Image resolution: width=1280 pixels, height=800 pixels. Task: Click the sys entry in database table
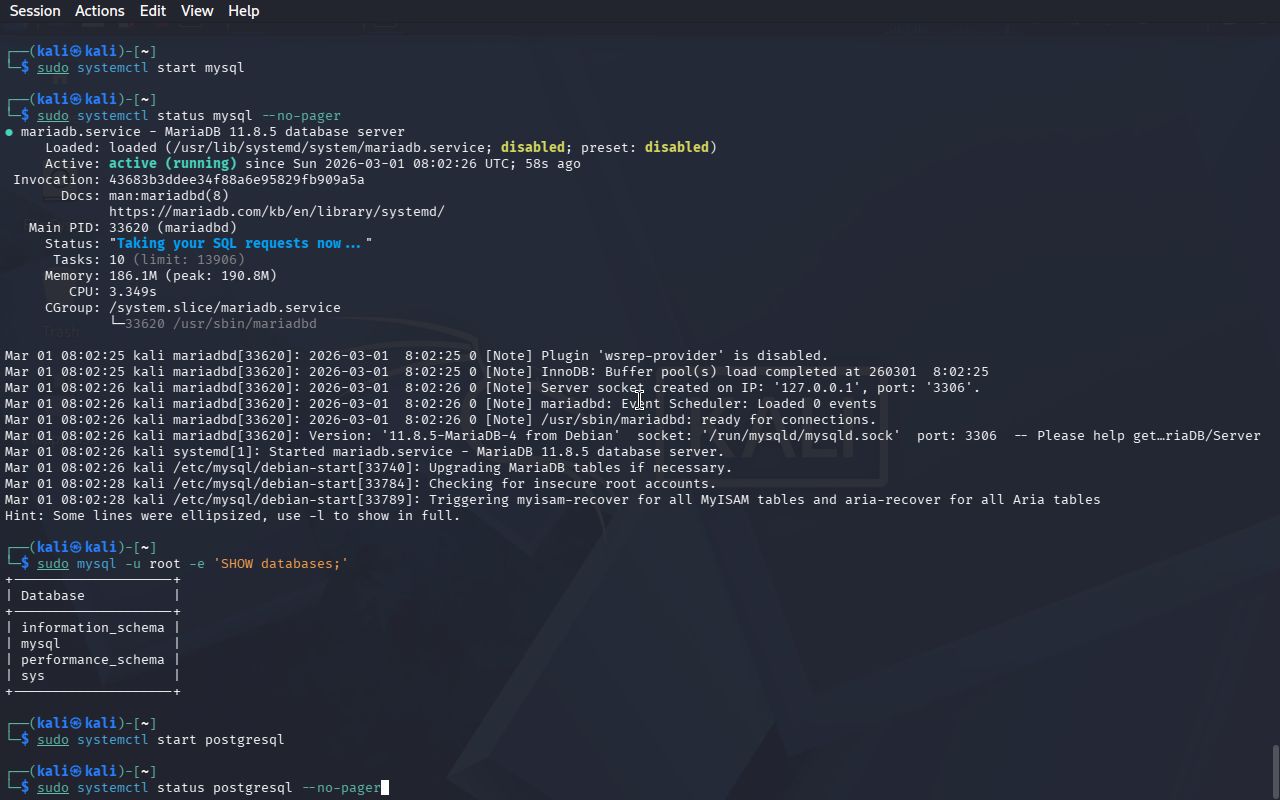[33, 676]
